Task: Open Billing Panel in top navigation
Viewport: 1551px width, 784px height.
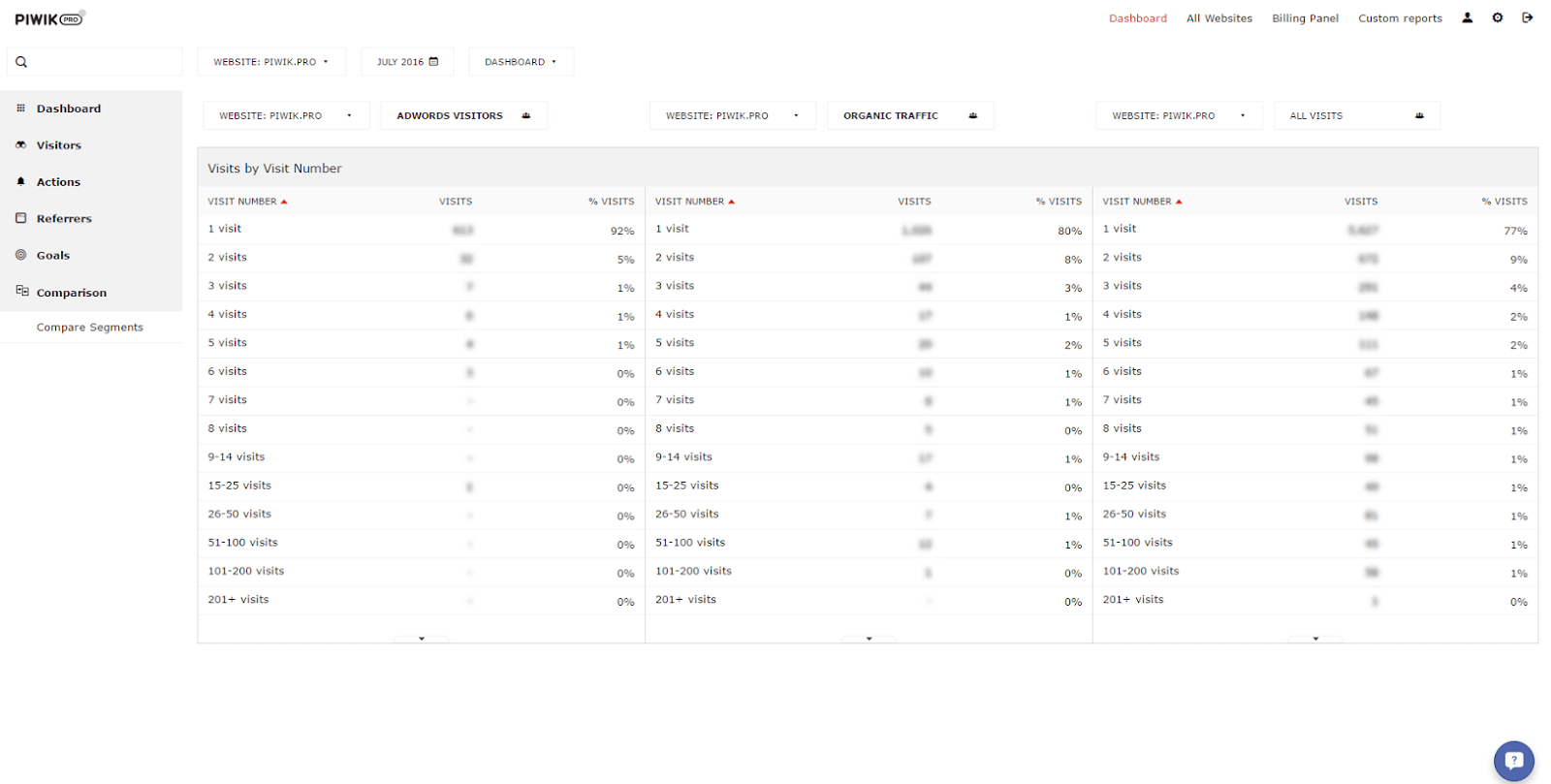Action: pos(1305,18)
